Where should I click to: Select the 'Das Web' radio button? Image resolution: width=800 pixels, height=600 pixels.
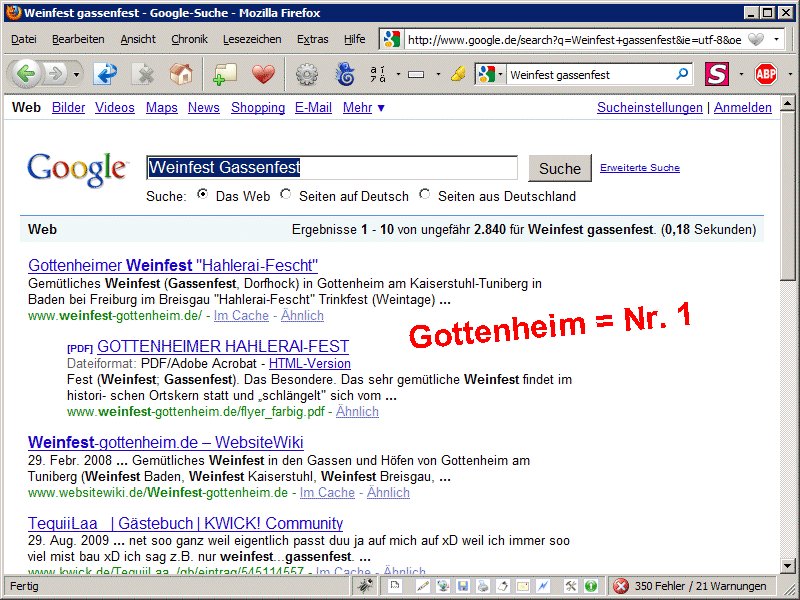click(x=203, y=195)
